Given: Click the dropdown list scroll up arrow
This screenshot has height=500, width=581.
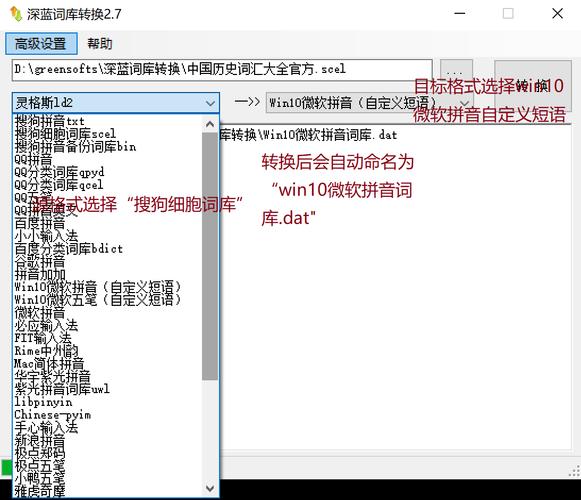Looking at the screenshot, I should click(210, 124).
